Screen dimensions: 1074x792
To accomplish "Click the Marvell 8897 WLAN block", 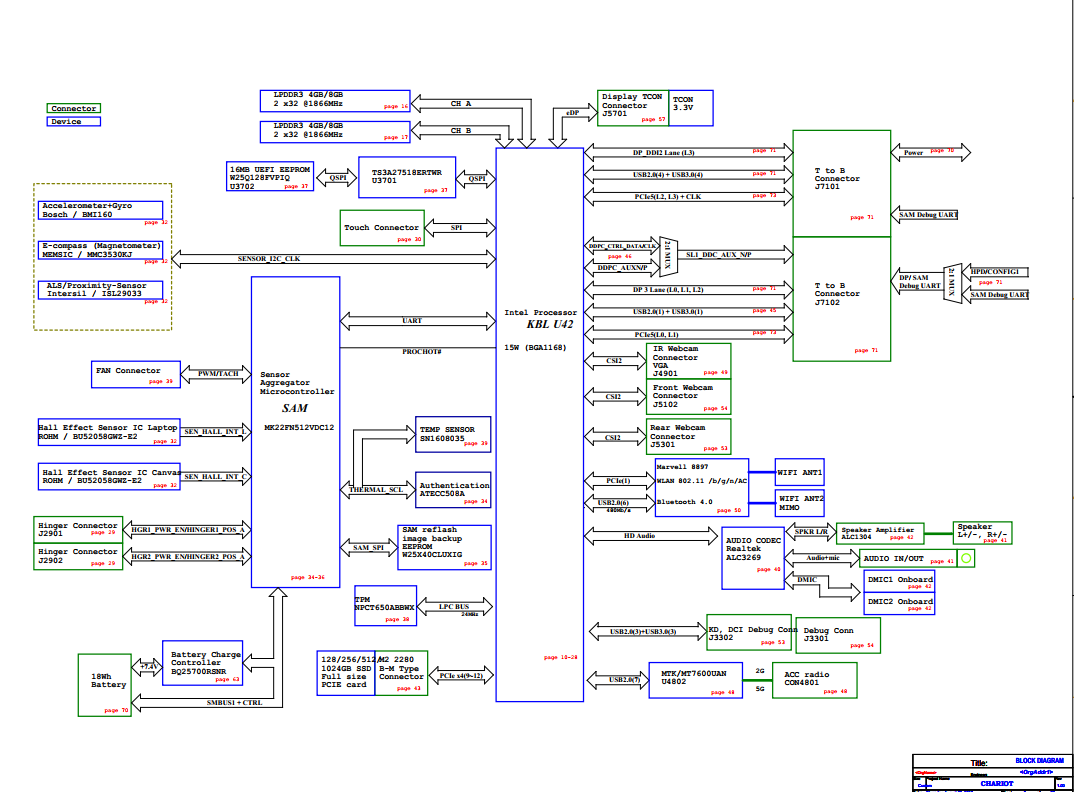I will [x=700, y=487].
